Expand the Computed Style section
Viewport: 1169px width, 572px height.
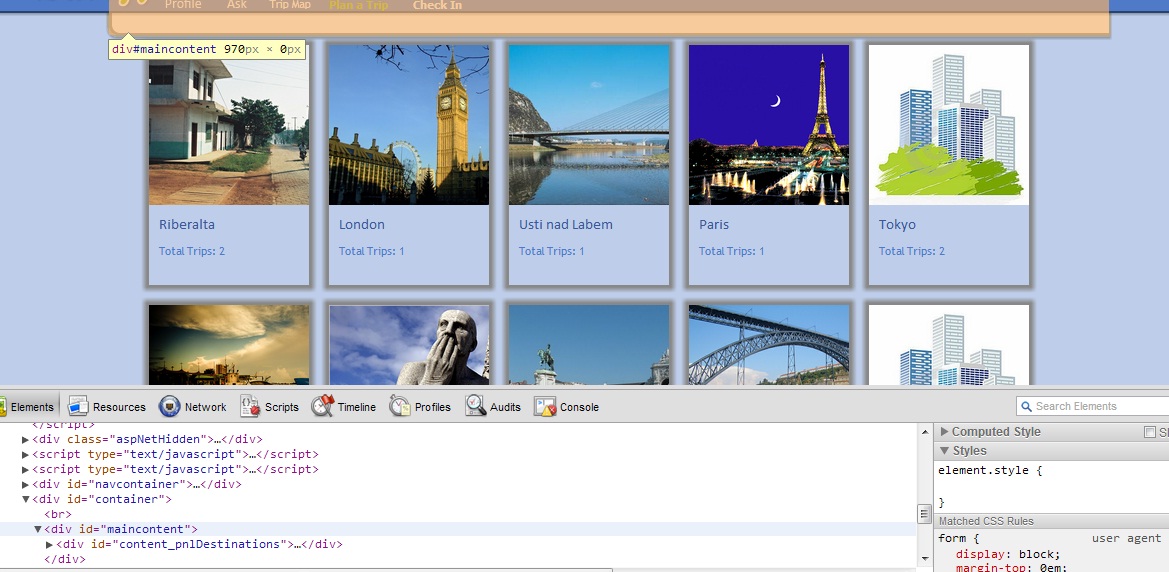(x=945, y=432)
